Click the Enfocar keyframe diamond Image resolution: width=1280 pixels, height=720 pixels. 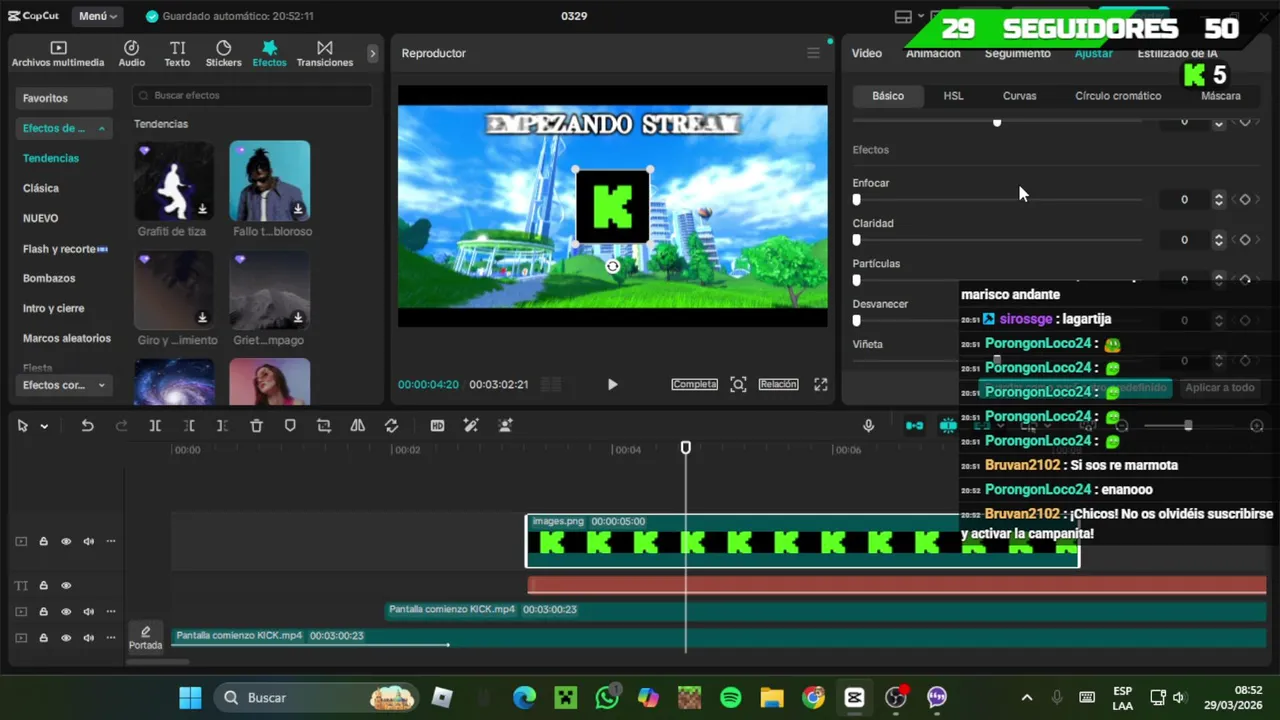(x=1245, y=199)
